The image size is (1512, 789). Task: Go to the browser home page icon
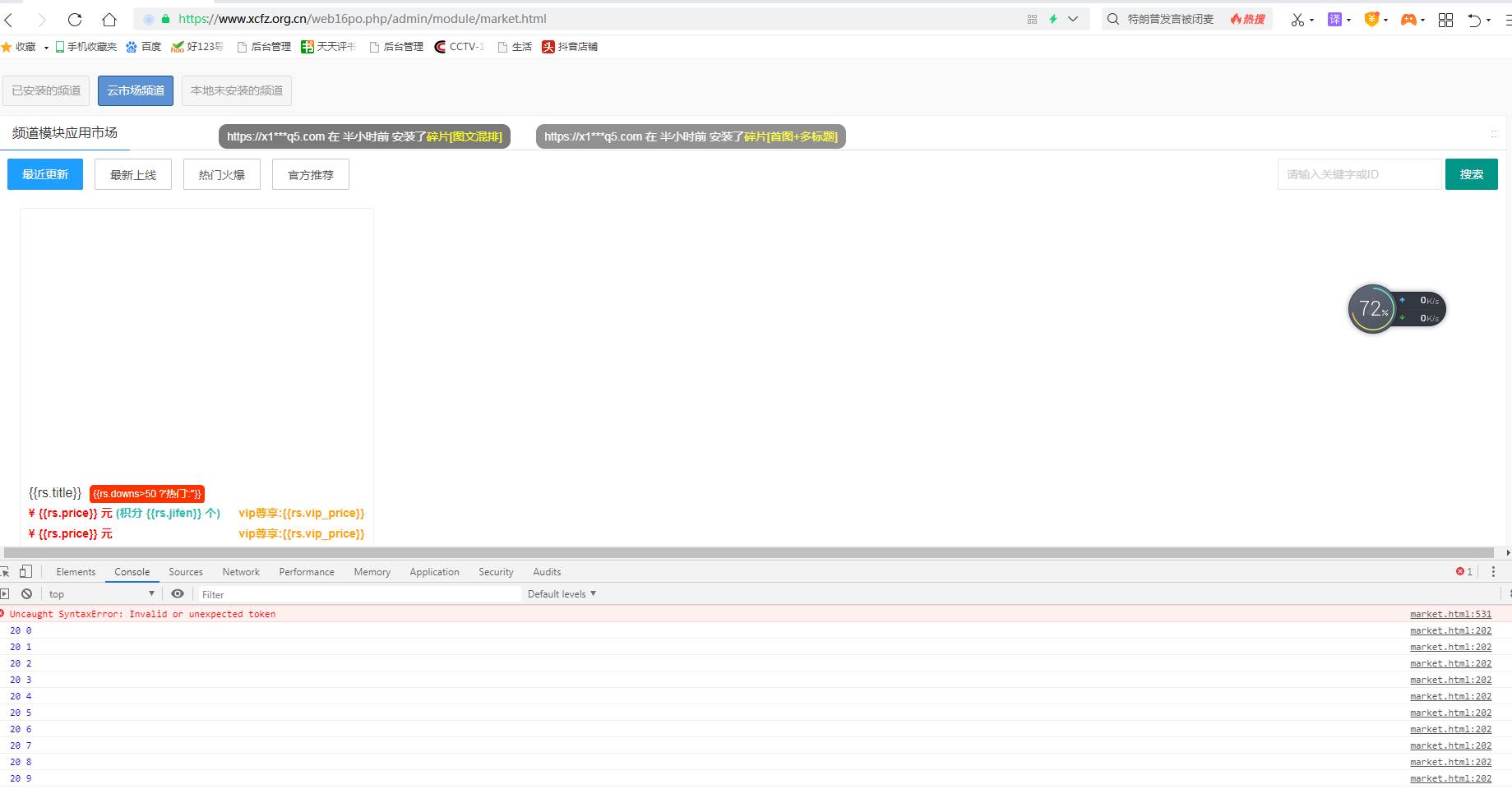click(109, 19)
